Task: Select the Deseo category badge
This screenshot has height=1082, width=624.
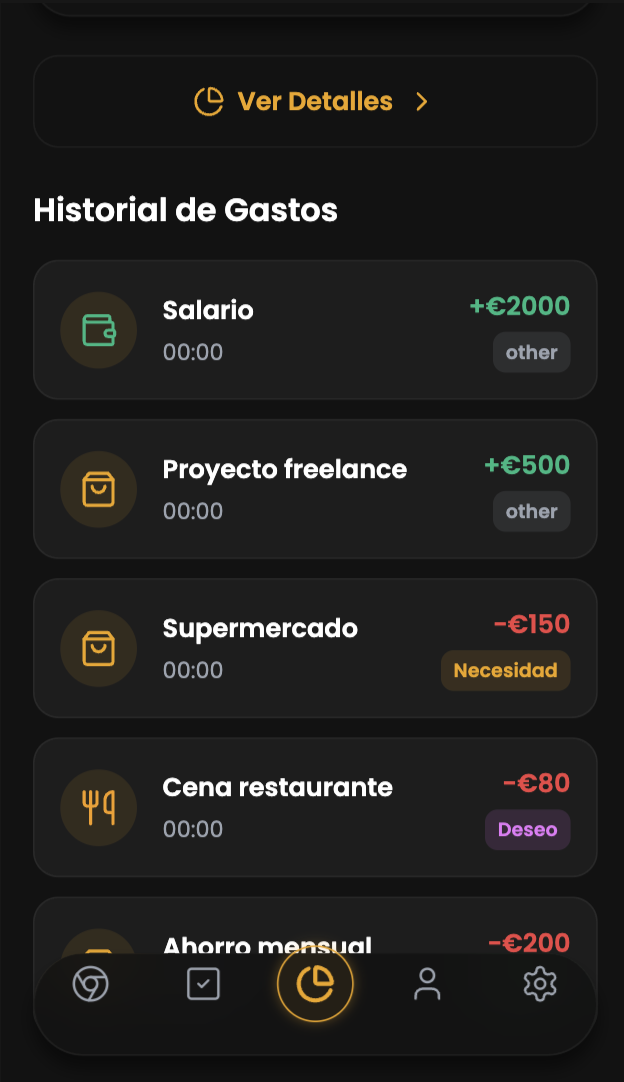Action: pyautogui.click(x=527, y=829)
